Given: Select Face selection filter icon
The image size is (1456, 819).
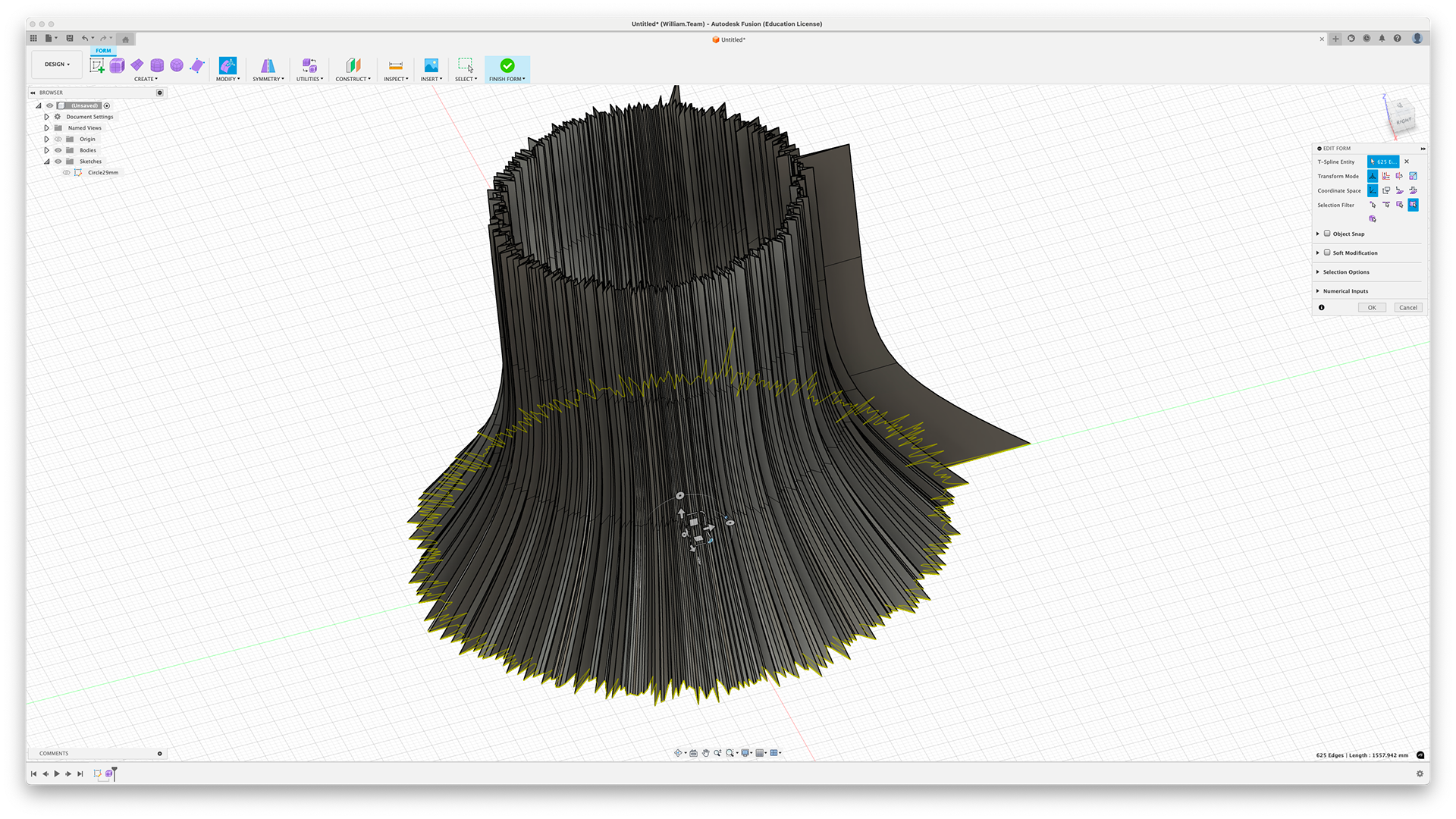Looking at the screenshot, I should click(x=1400, y=205).
